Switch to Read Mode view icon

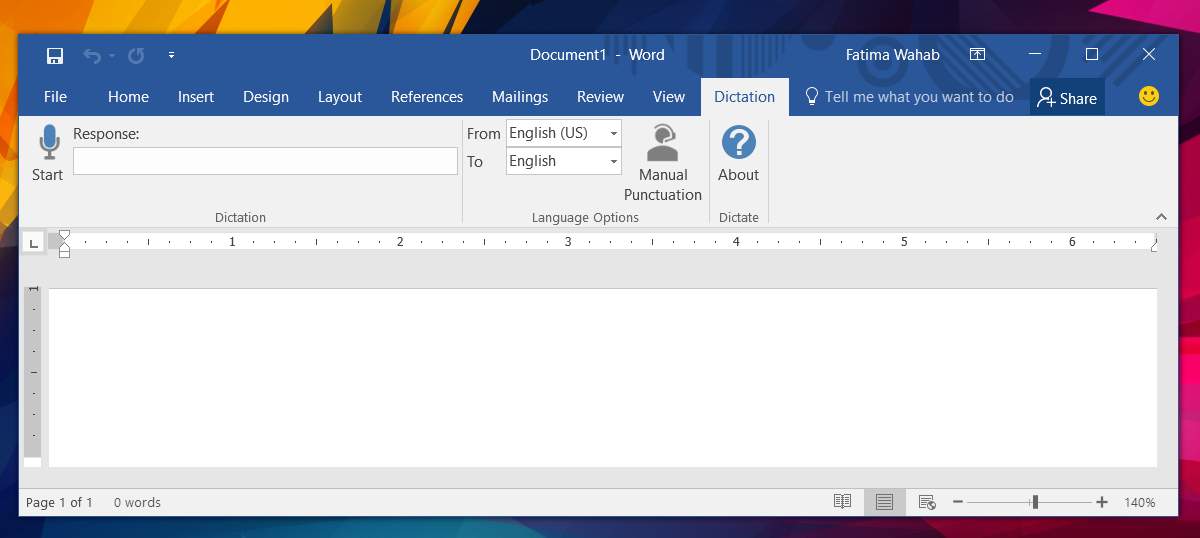843,502
